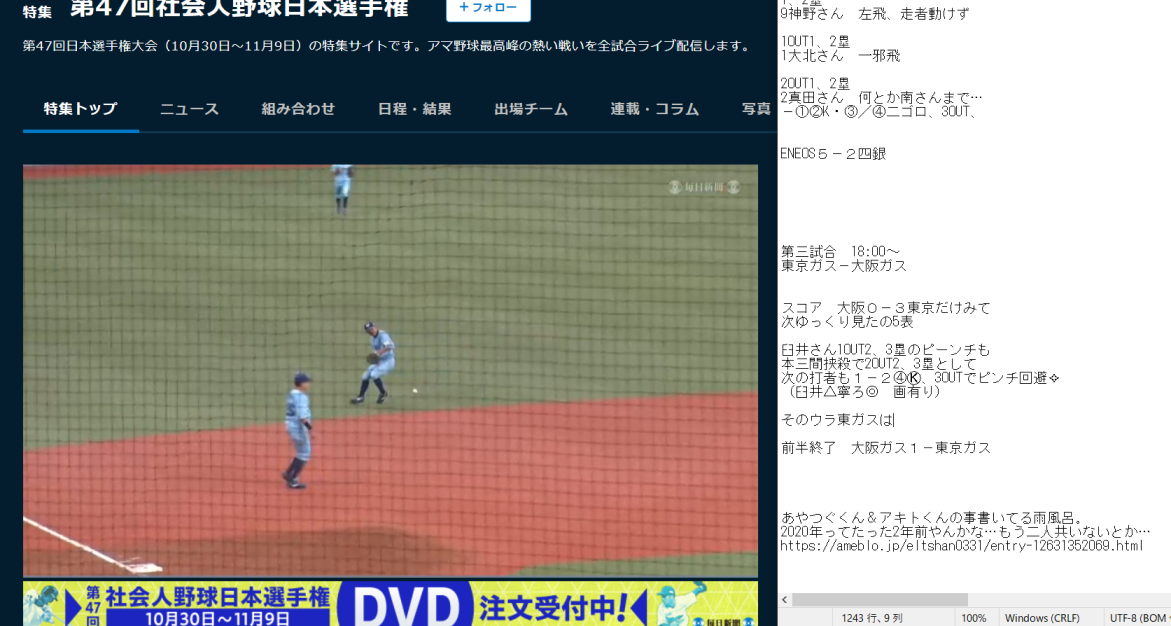This screenshot has height=626, width=1171.
Task: Click the 'スコア 大阪０－３東京だけみて' line
Action: (x=886, y=308)
